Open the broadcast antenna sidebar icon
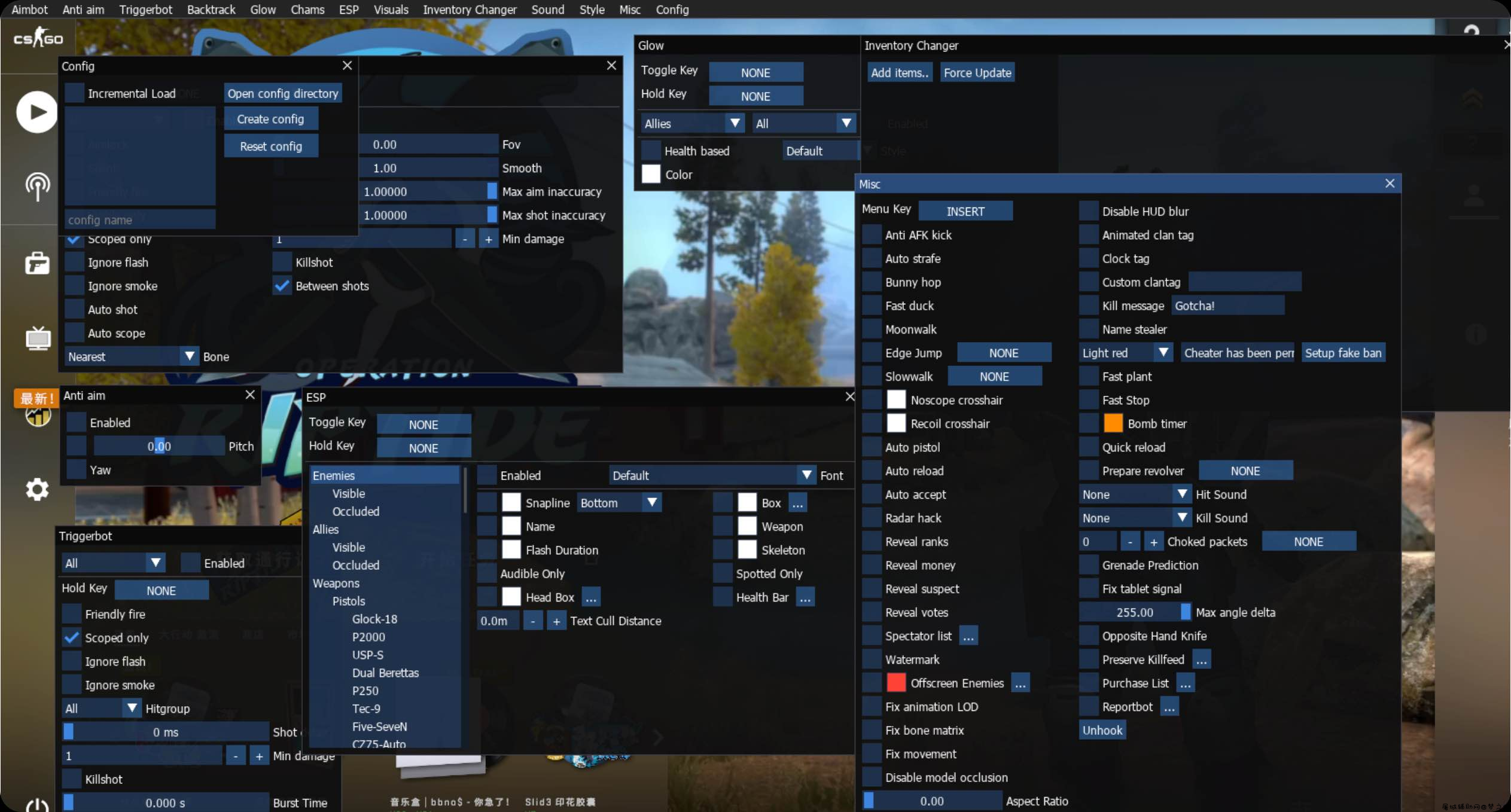The width and height of the screenshot is (1511, 812). (37, 187)
